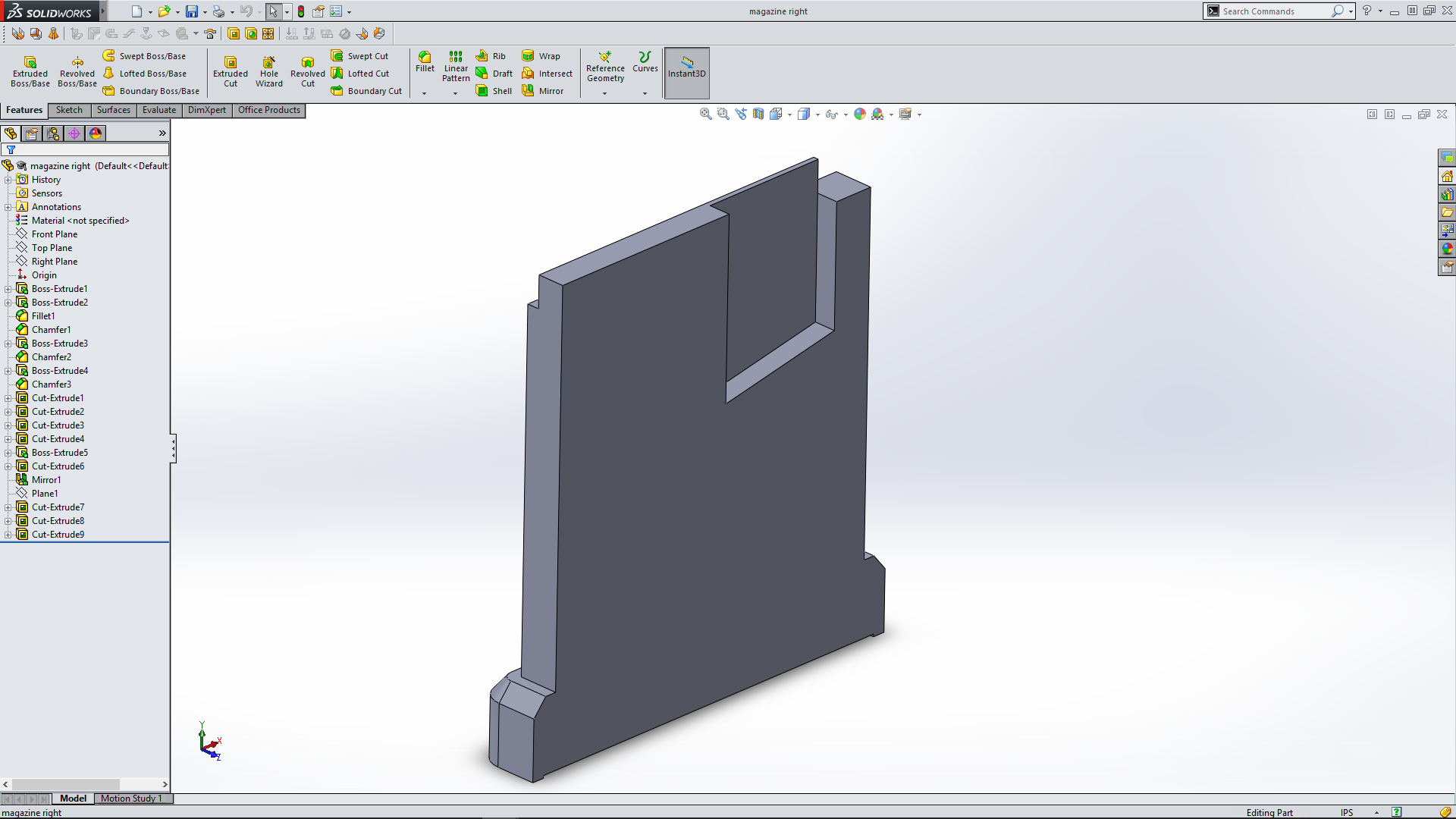
Task: Open the Motion Study 1 tab
Action: 131,799
